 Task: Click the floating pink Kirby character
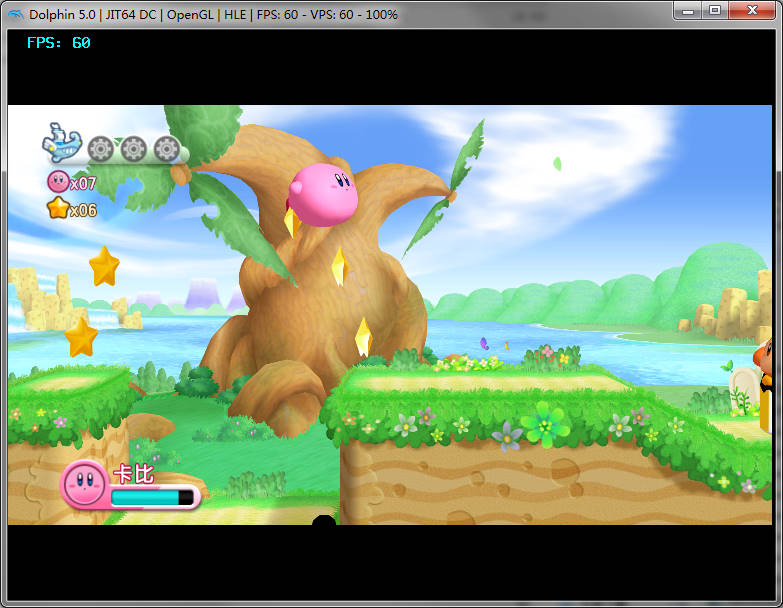click(323, 195)
